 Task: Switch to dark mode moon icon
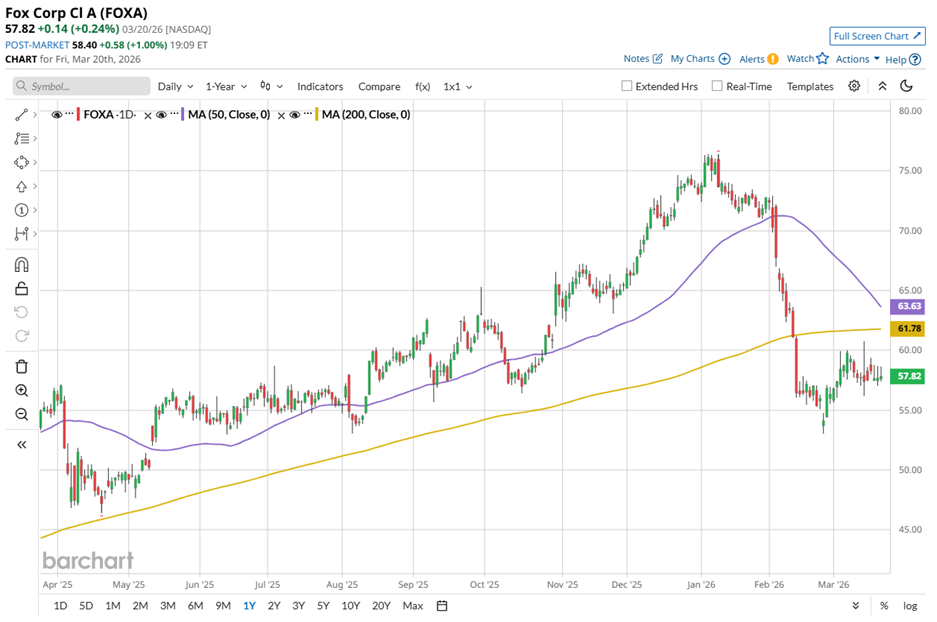(907, 86)
